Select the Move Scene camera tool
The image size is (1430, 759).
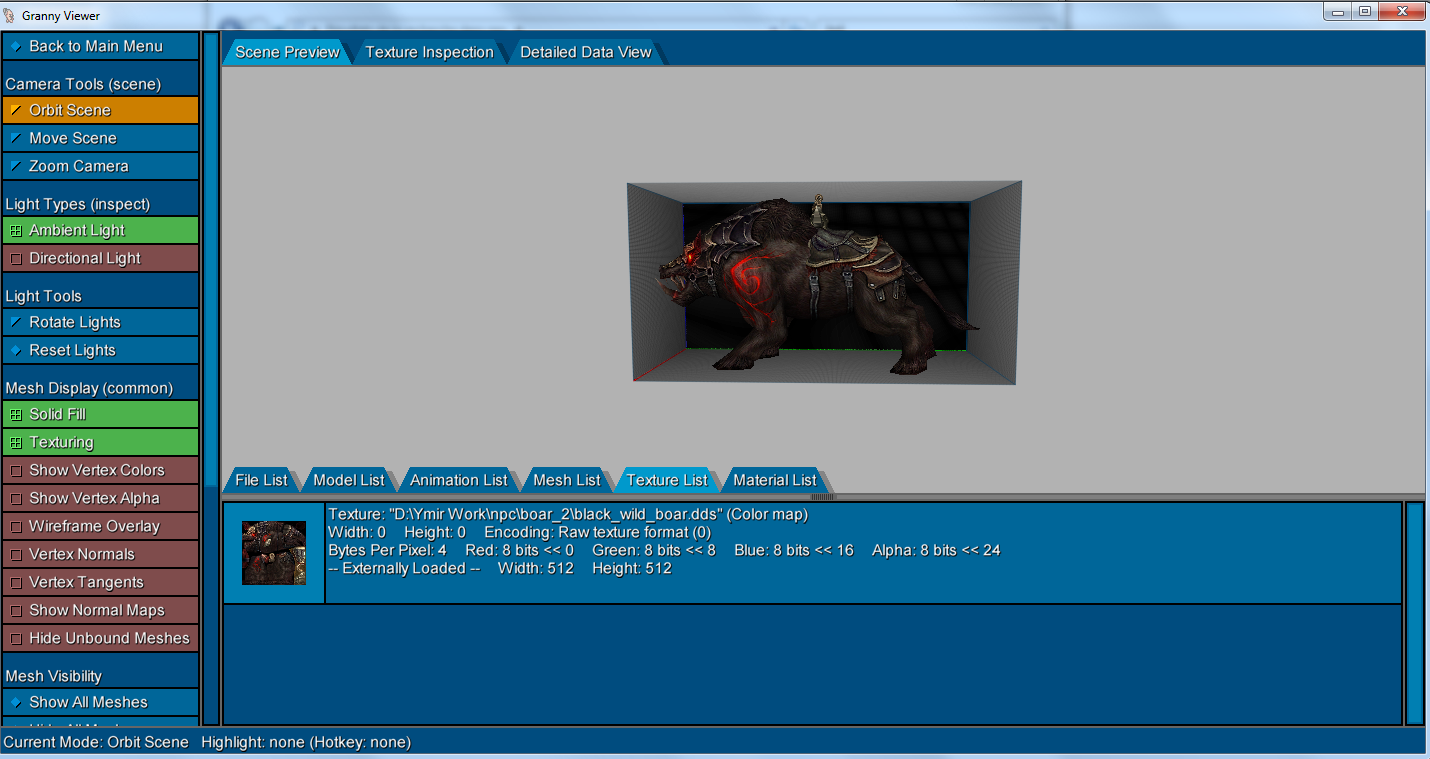click(x=100, y=138)
